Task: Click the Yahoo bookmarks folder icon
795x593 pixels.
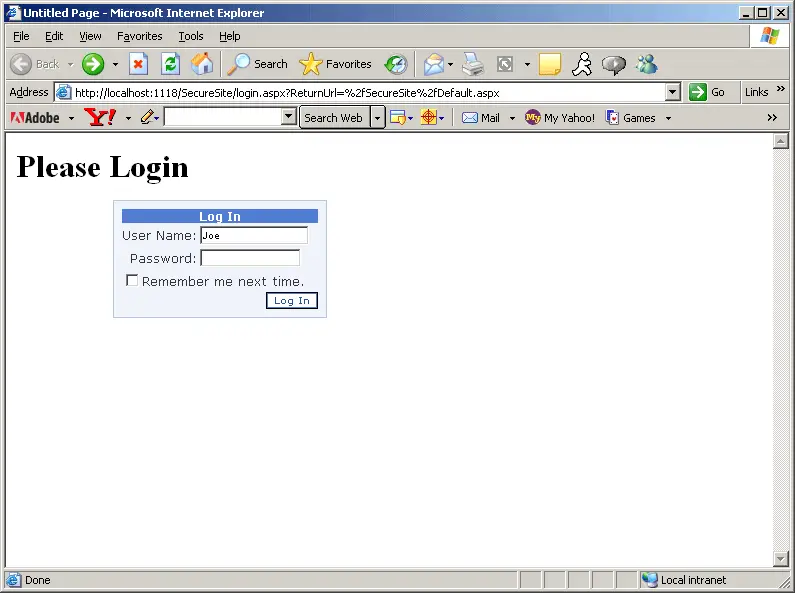Action: tap(398, 118)
